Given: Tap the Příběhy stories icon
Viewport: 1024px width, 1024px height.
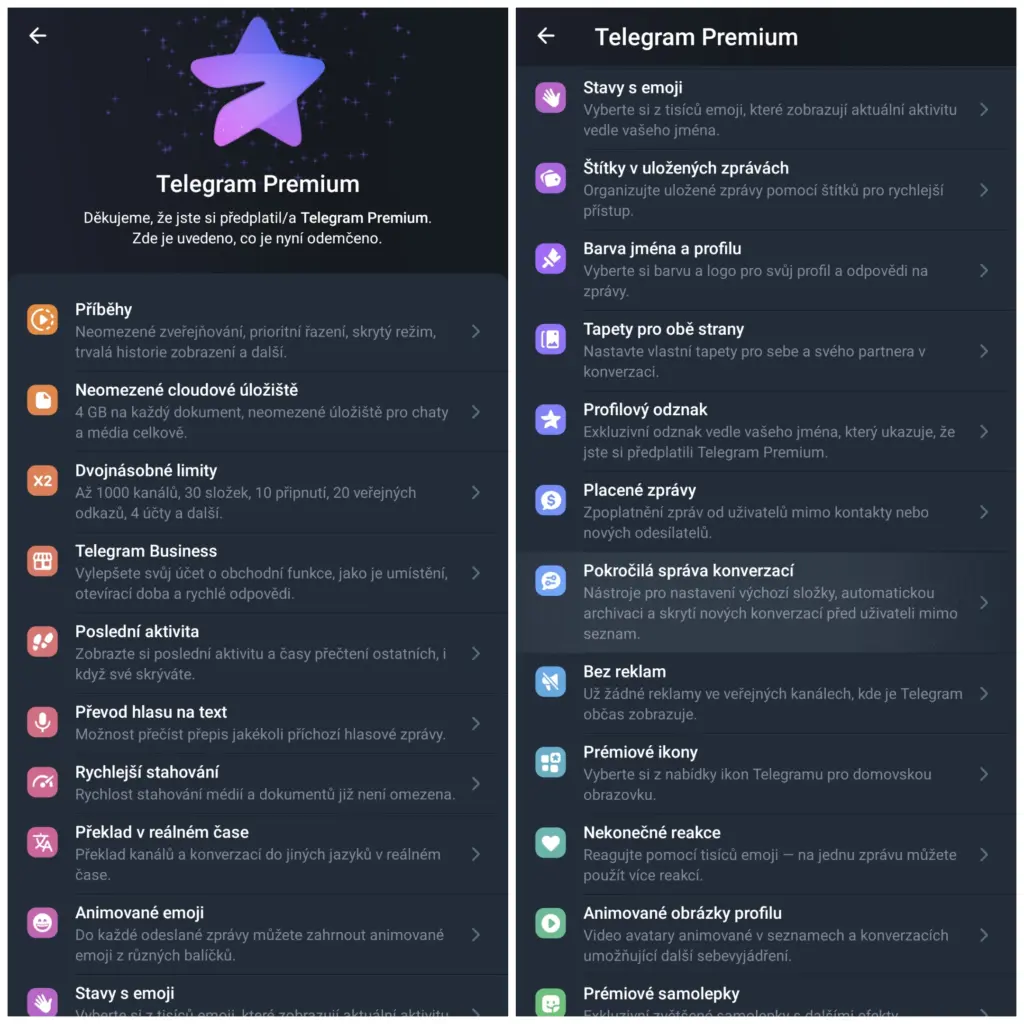Looking at the screenshot, I should point(42,319).
